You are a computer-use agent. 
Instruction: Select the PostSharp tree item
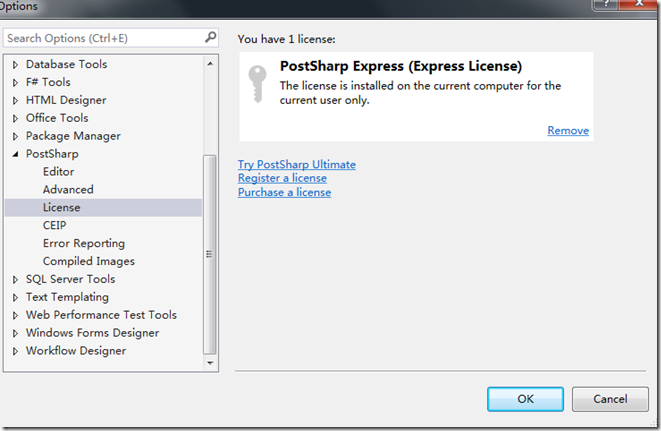[52, 154]
